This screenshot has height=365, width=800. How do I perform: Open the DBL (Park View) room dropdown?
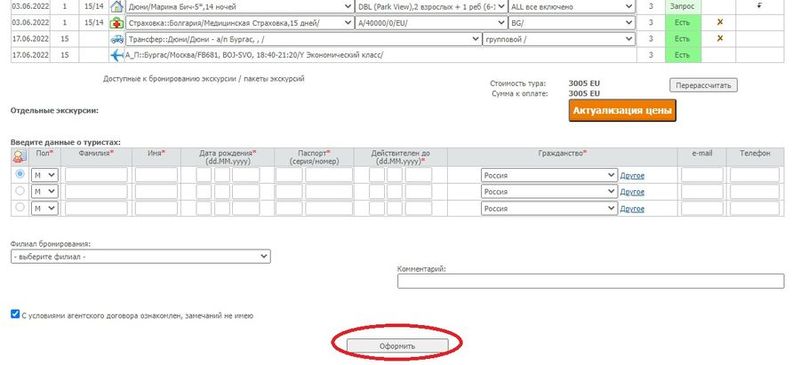point(431,7)
